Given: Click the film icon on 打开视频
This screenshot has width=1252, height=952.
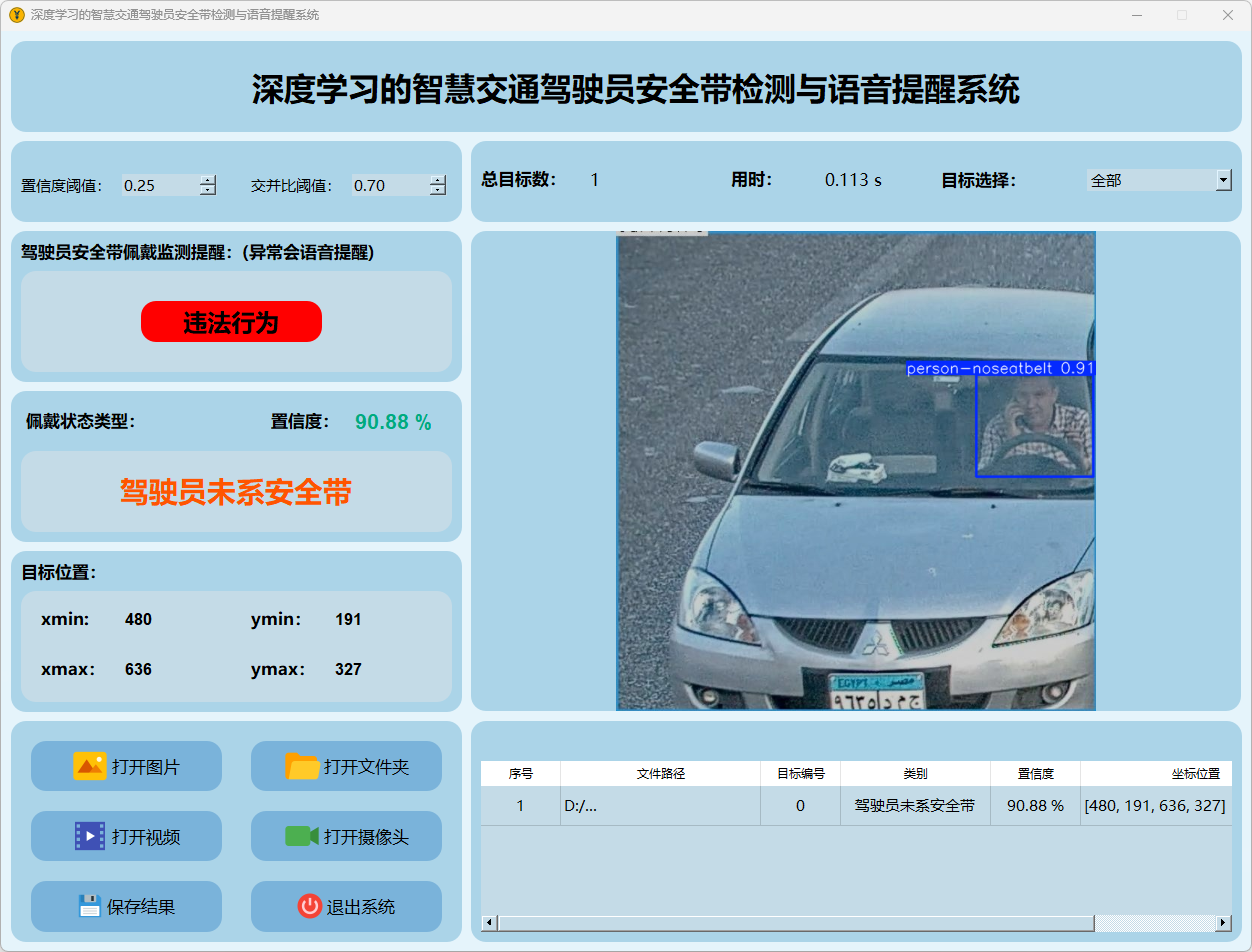Looking at the screenshot, I should (89, 836).
